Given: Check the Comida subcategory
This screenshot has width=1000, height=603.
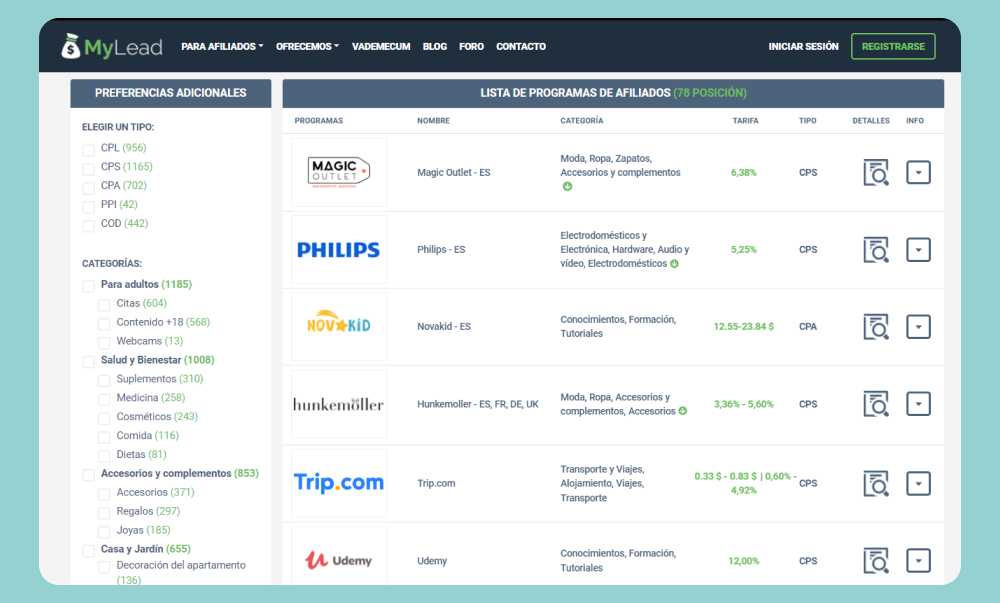Looking at the screenshot, I should coord(104,438).
